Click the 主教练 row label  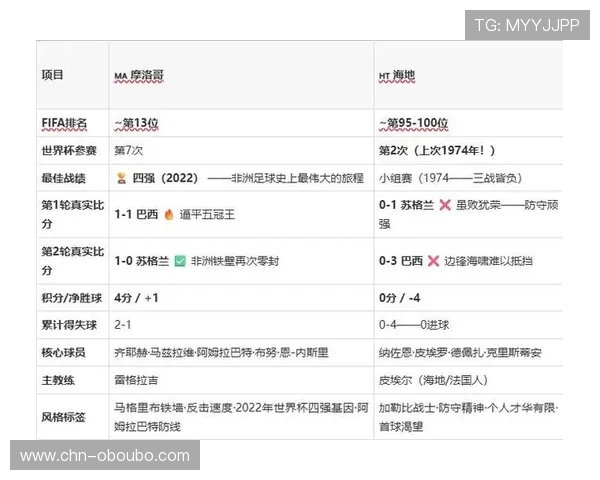58,380
